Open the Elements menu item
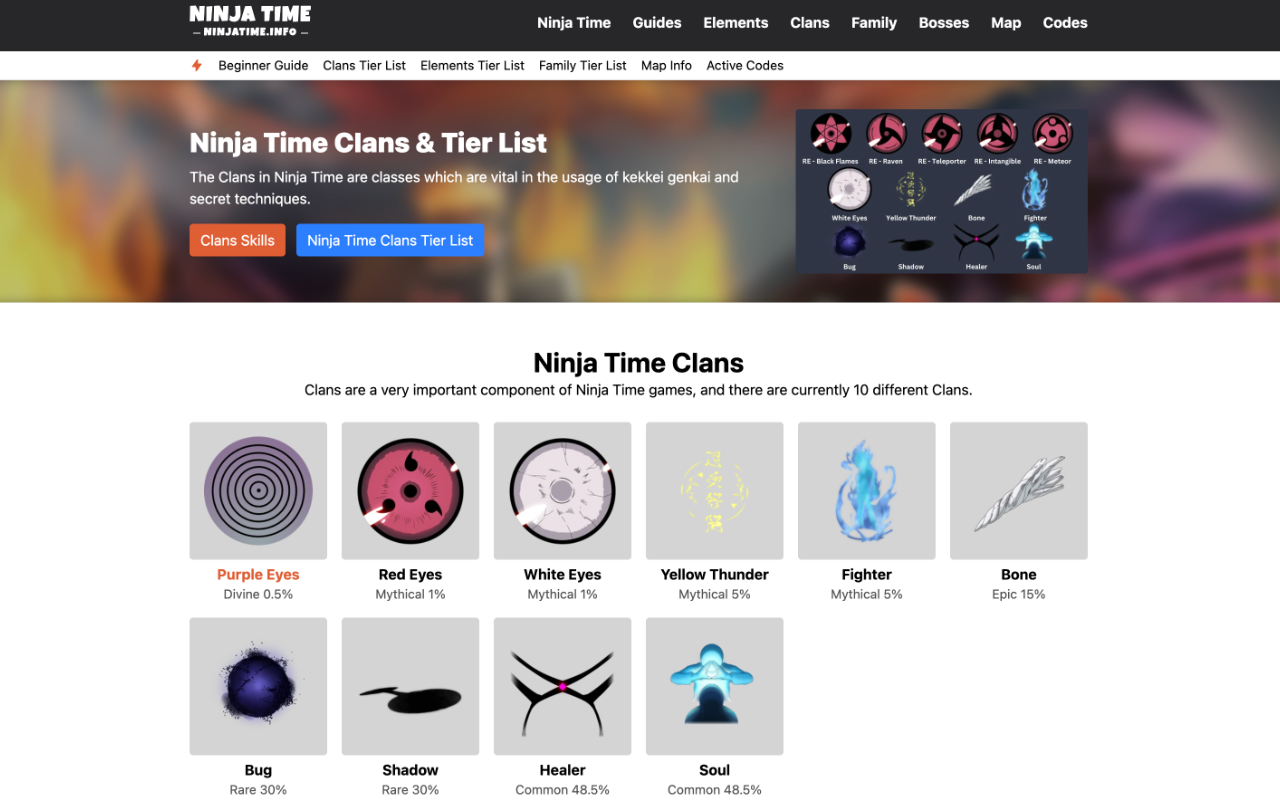The width and height of the screenshot is (1280, 800). [x=735, y=22]
